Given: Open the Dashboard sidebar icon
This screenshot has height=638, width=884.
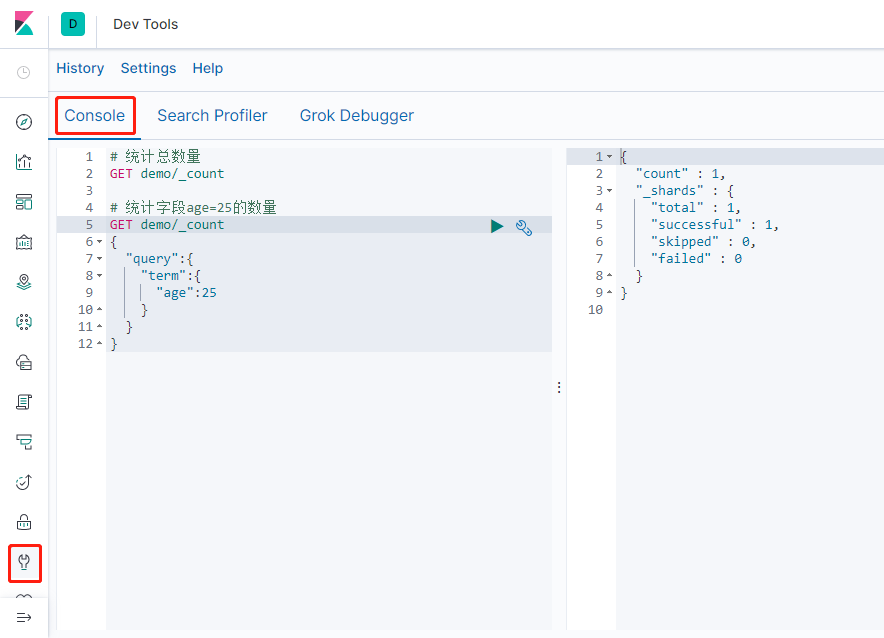Looking at the screenshot, I should 24,202.
